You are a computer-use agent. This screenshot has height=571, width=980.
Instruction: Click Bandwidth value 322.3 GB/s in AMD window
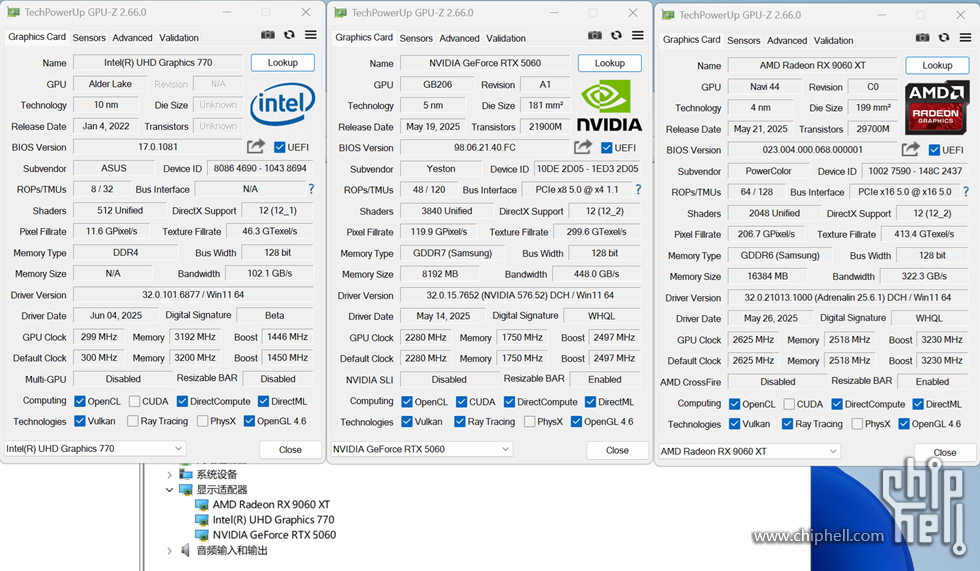point(924,276)
